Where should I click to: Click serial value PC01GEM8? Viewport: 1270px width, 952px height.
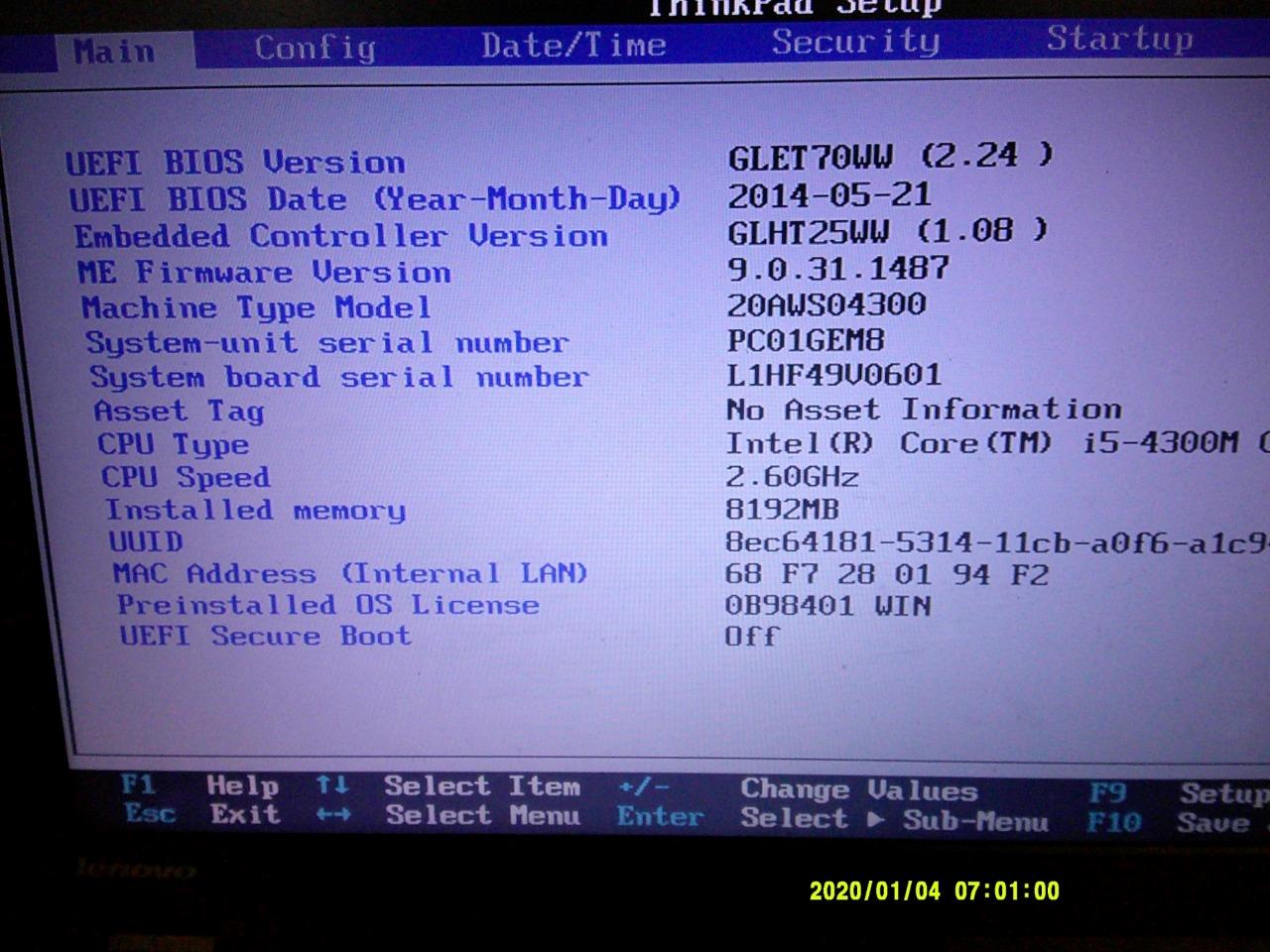click(x=806, y=340)
